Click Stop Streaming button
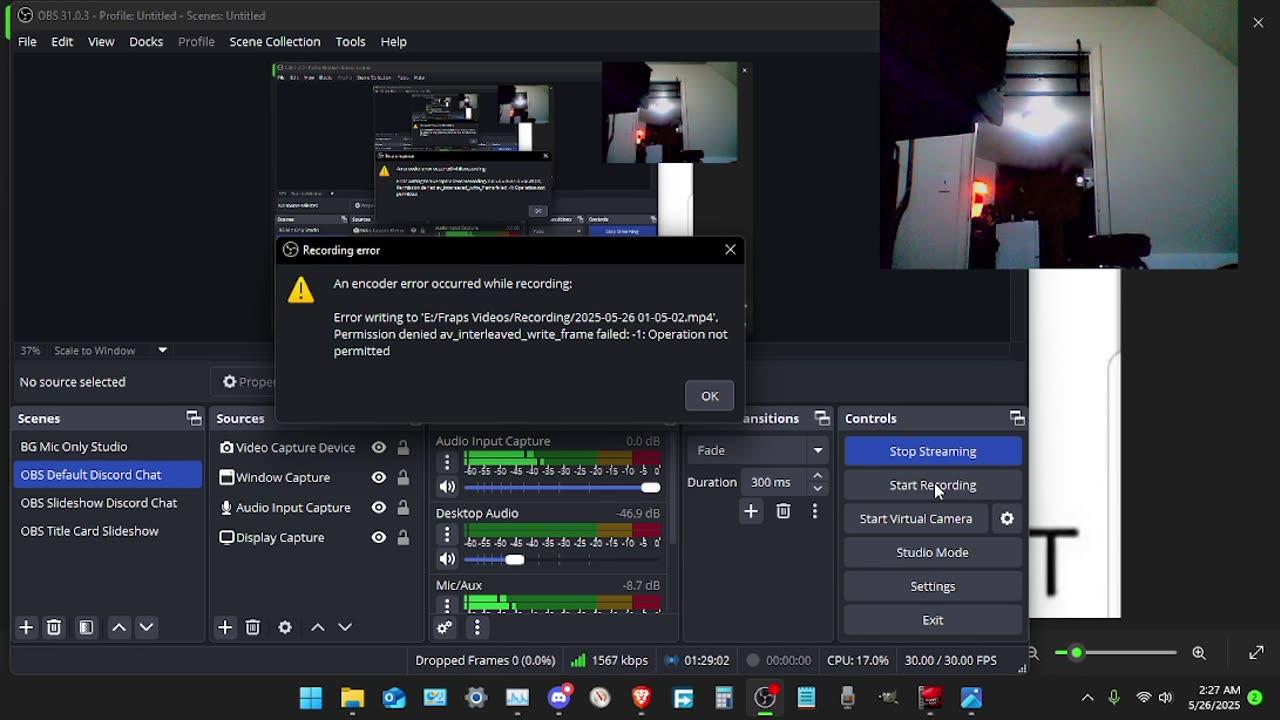 click(933, 451)
